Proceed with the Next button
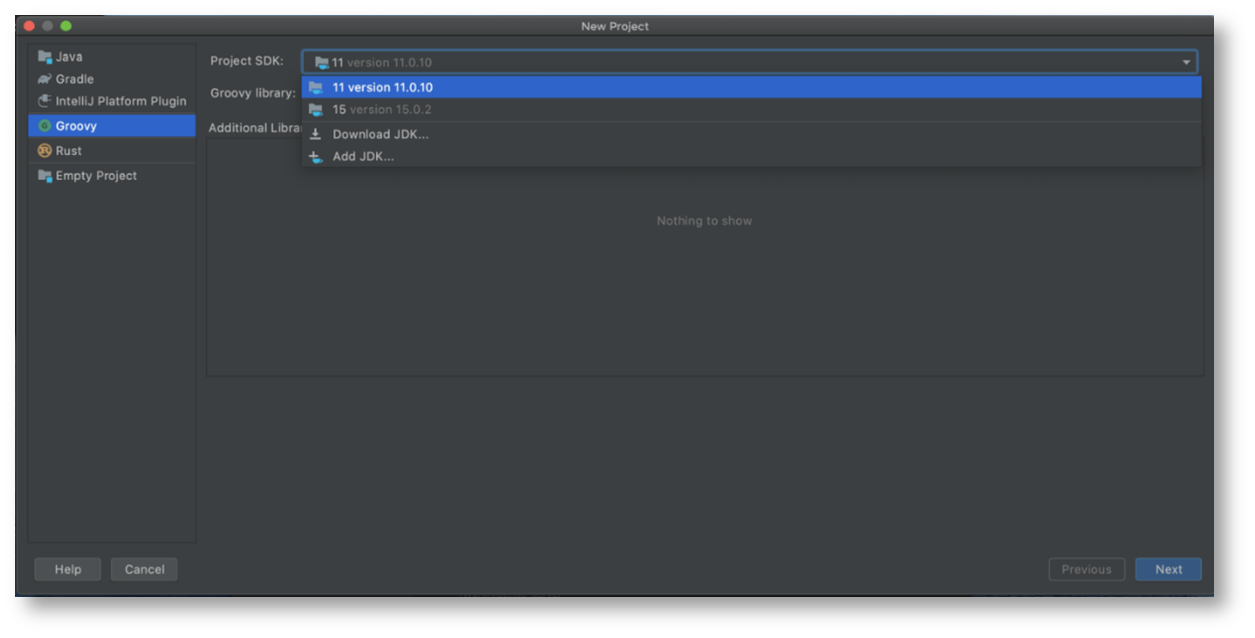 1168,569
